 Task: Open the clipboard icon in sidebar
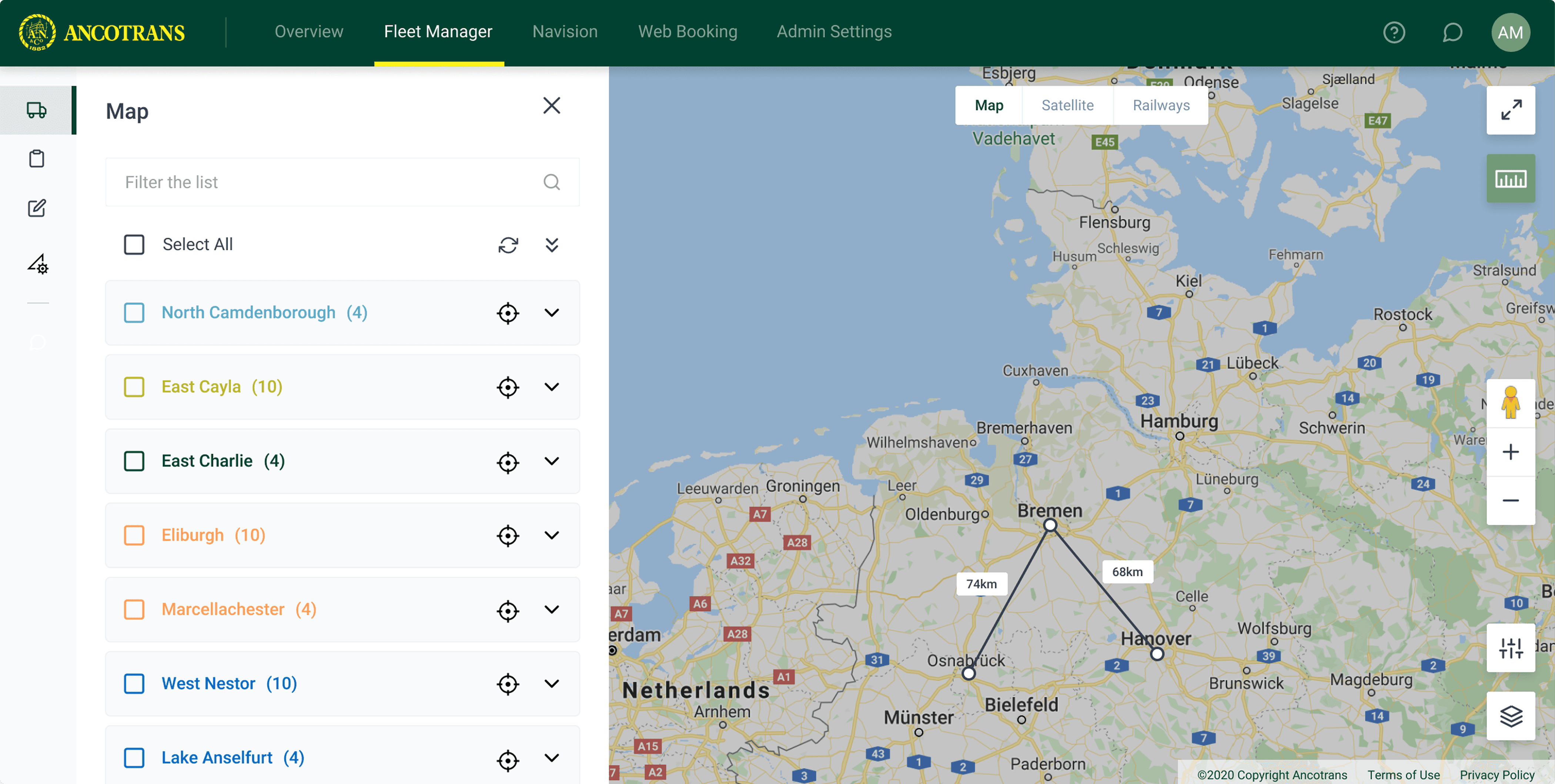(x=37, y=159)
